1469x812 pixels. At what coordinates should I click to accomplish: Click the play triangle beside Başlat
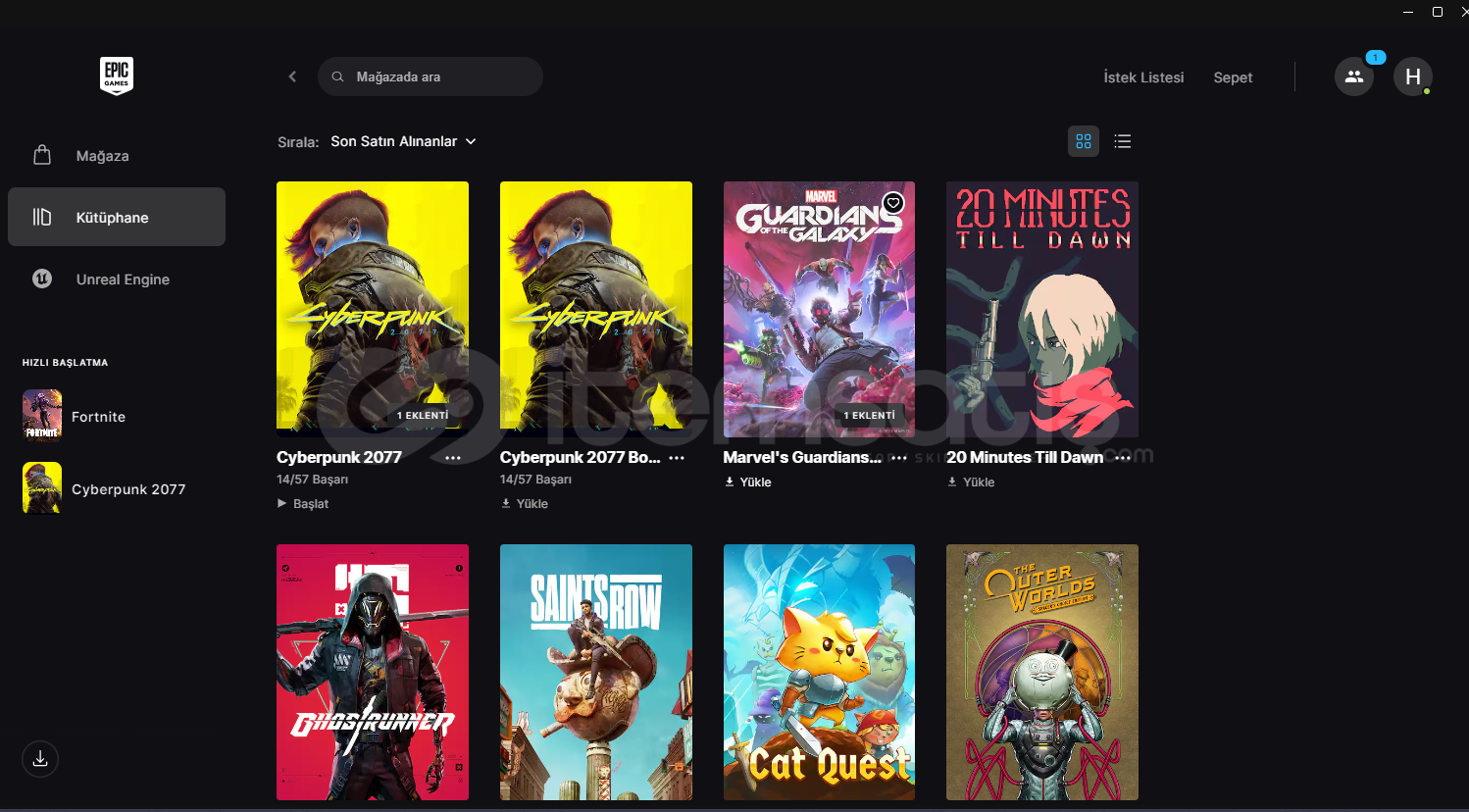pos(282,503)
